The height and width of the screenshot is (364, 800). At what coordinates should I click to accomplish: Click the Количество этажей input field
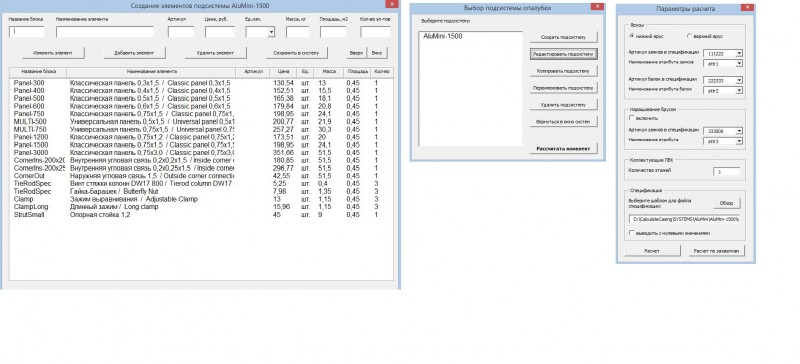point(727,172)
